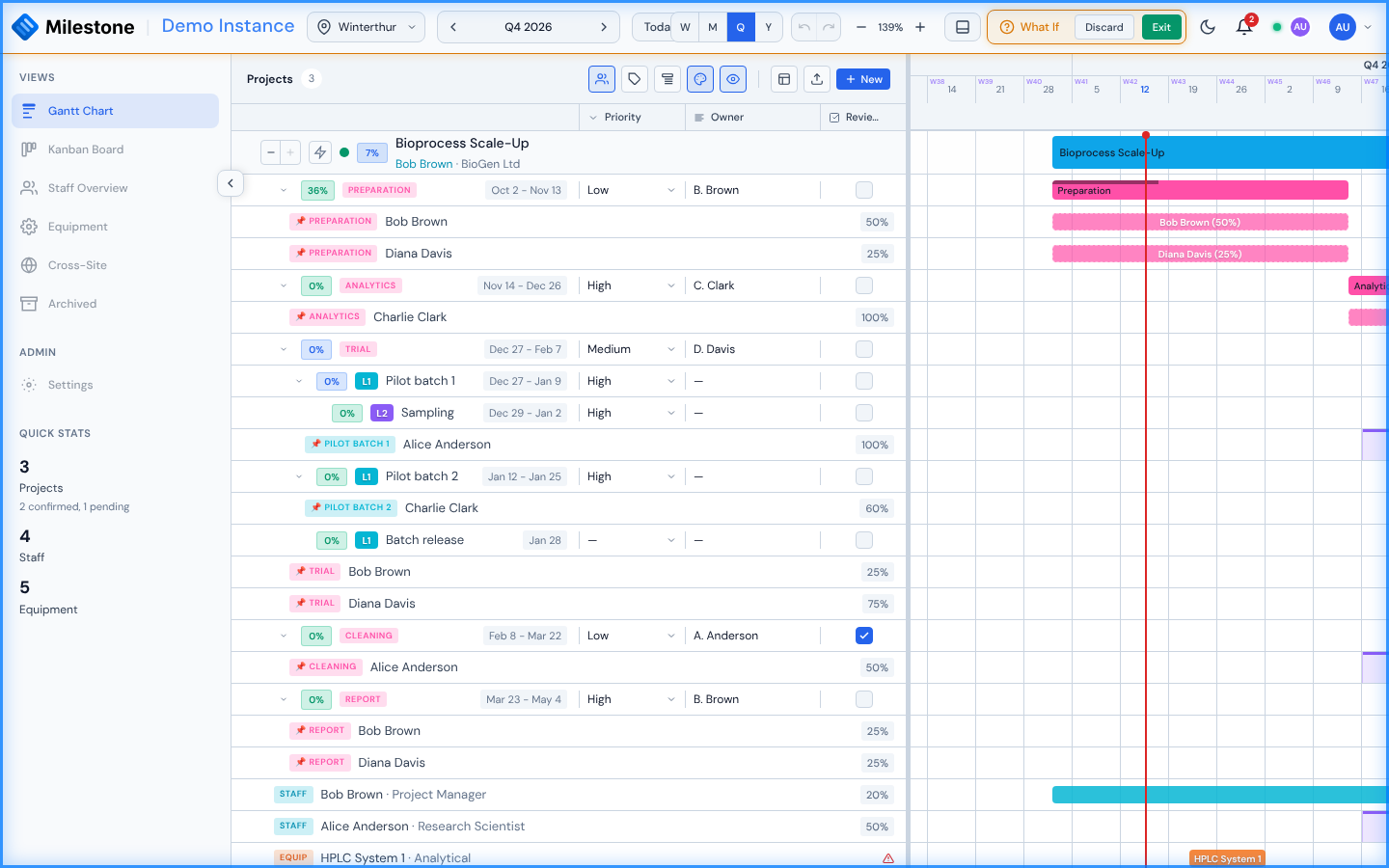Image resolution: width=1389 pixels, height=868 pixels.
Task: Open Bob Brown link under Bioprocess Scale-Up
Action: click(423, 164)
